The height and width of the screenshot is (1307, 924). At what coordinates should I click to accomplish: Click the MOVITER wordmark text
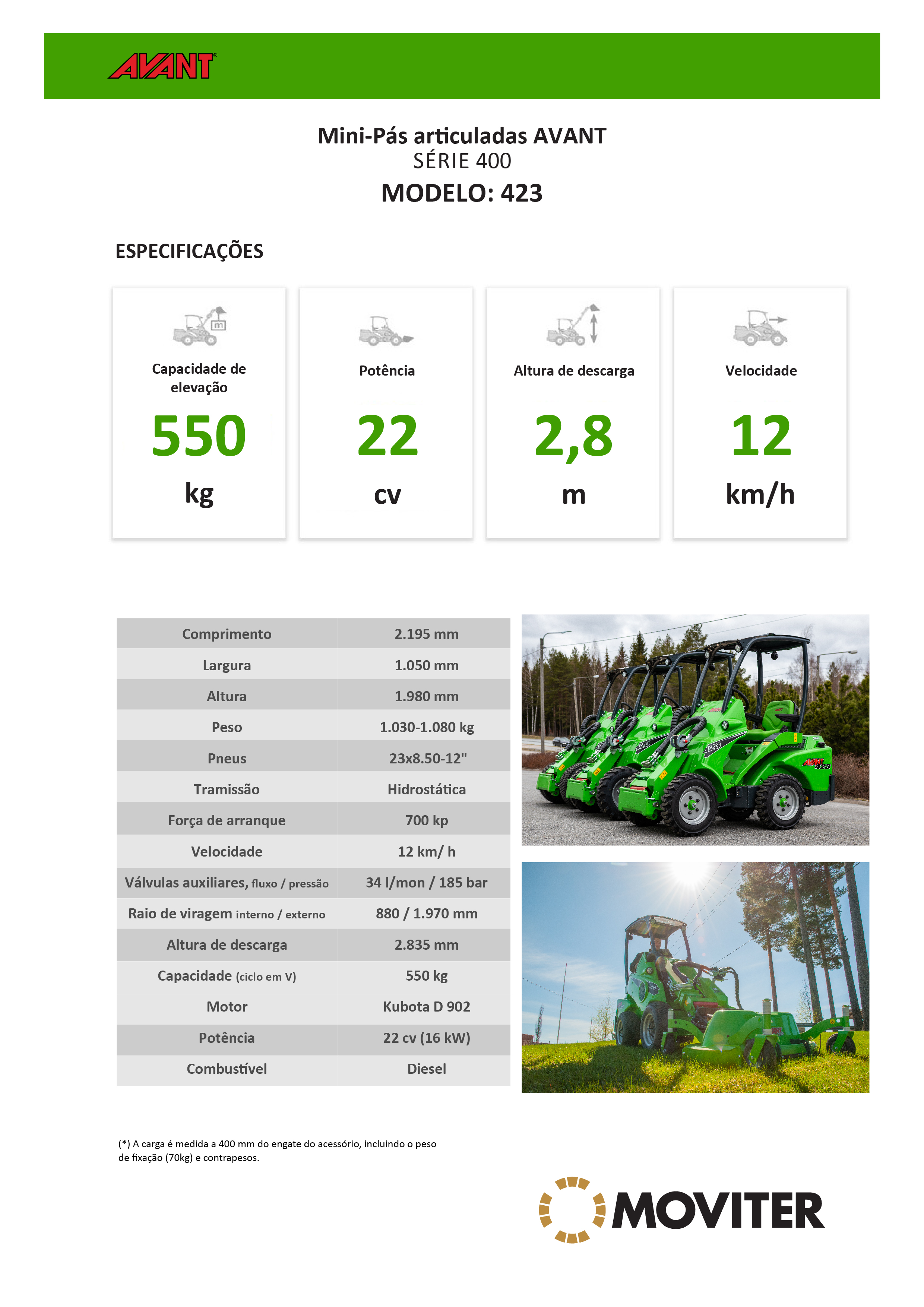click(x=718, y=1210)
